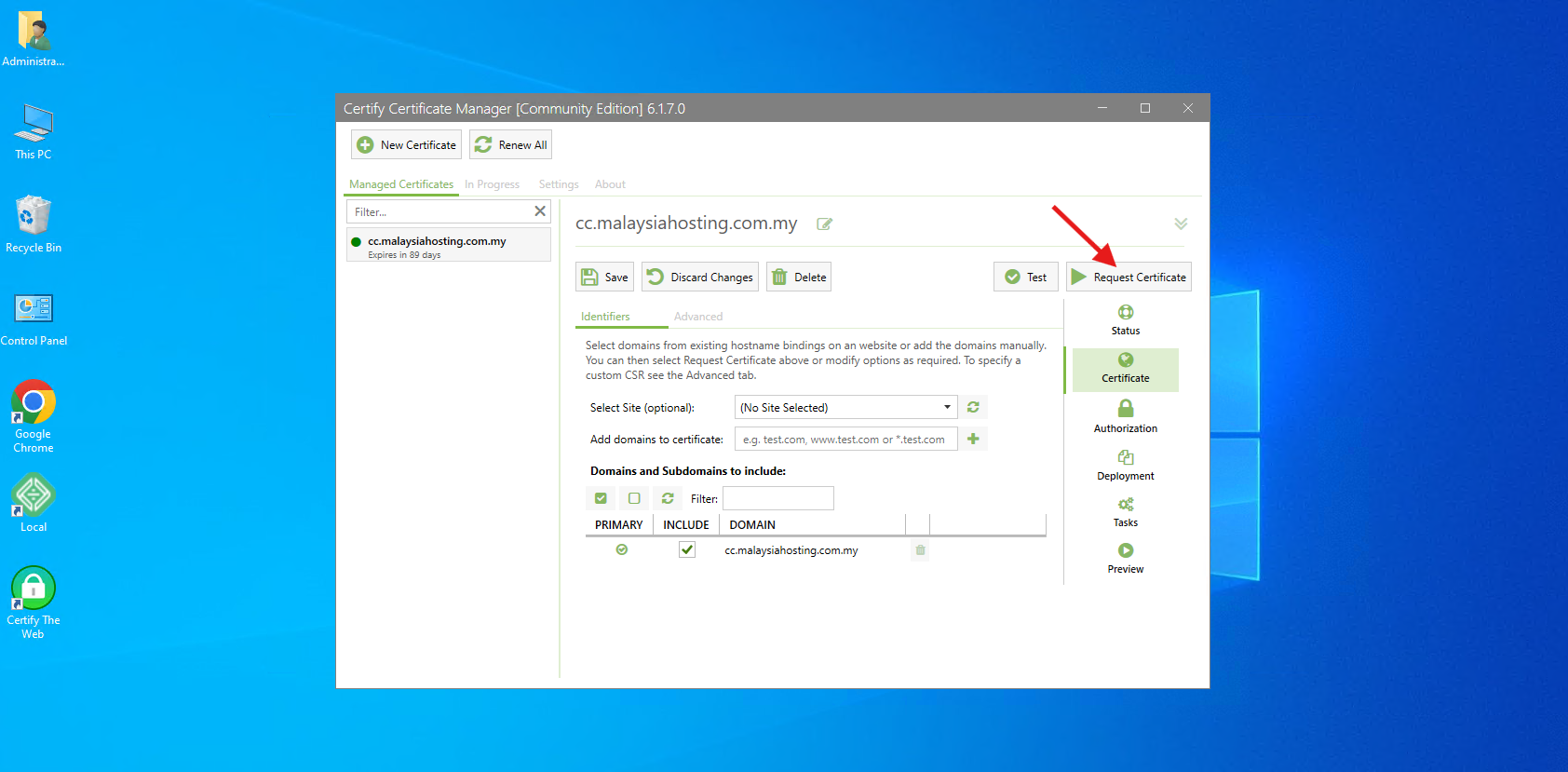
Task: Toggle primary domain for cc.malaysiahosting.com.my
Action: (622, 549)
